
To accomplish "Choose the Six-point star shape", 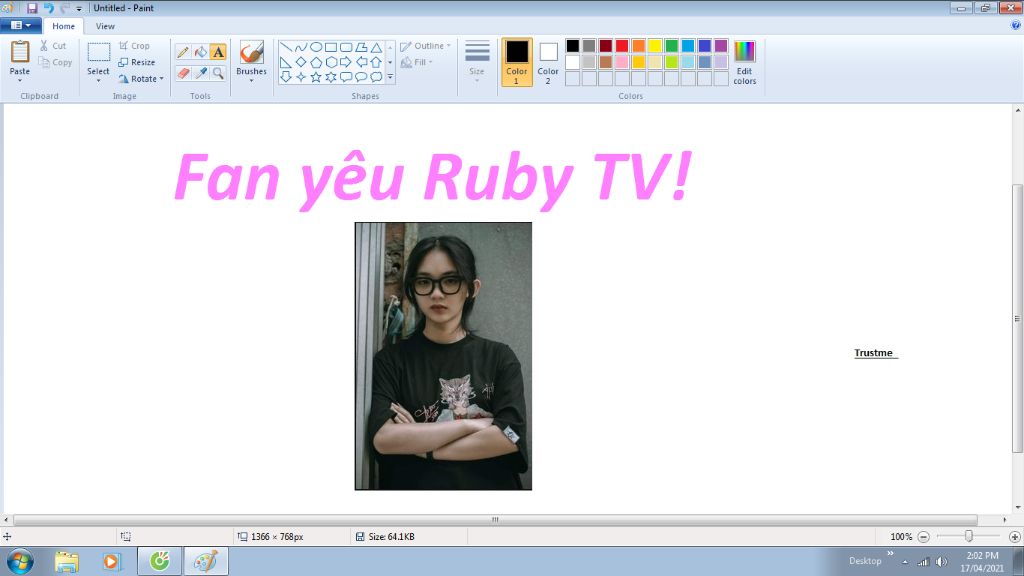I will pyautogui.click(x=330, y=77).
